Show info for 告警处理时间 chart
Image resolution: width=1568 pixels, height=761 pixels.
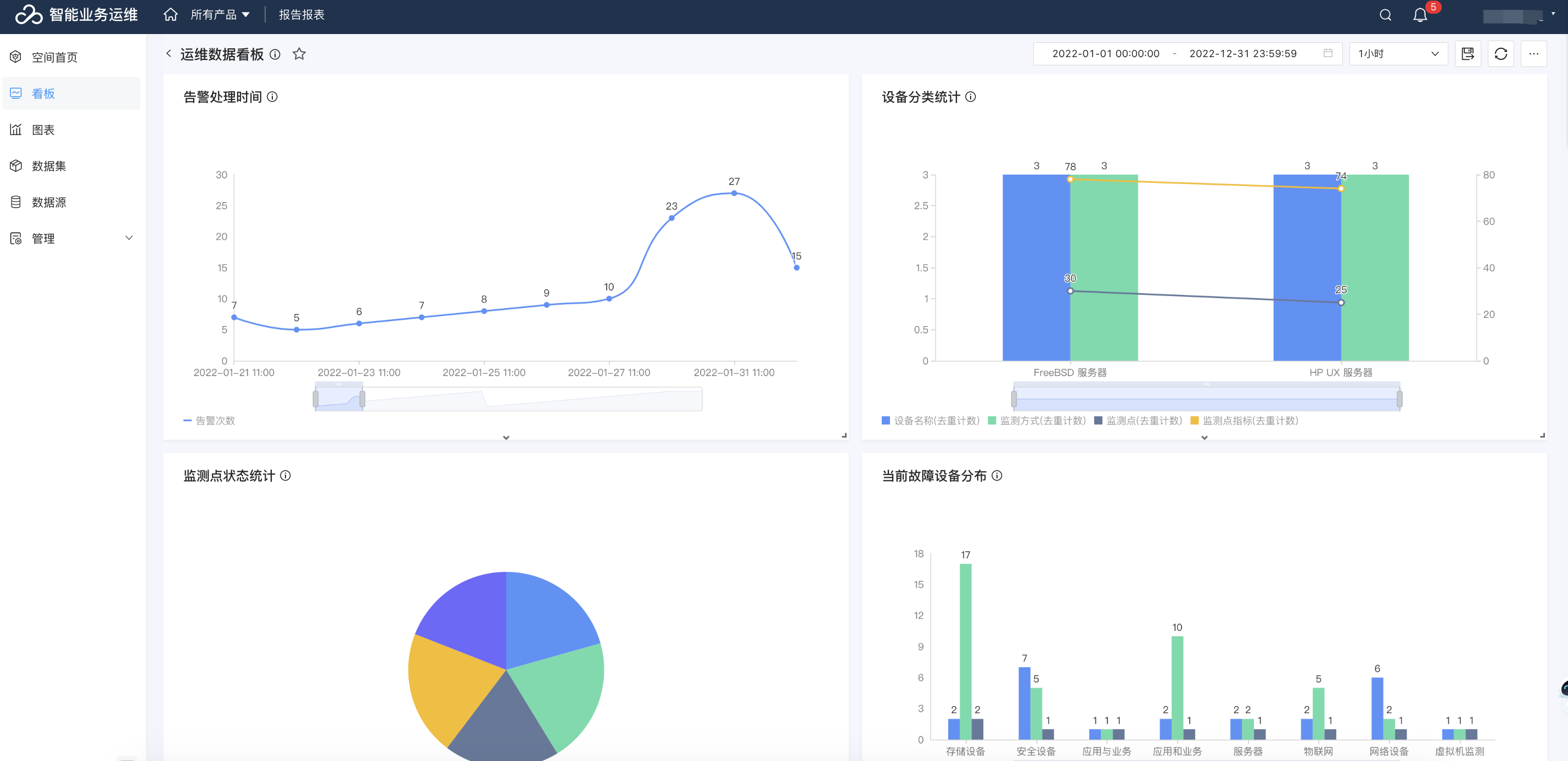coord(273,97)
